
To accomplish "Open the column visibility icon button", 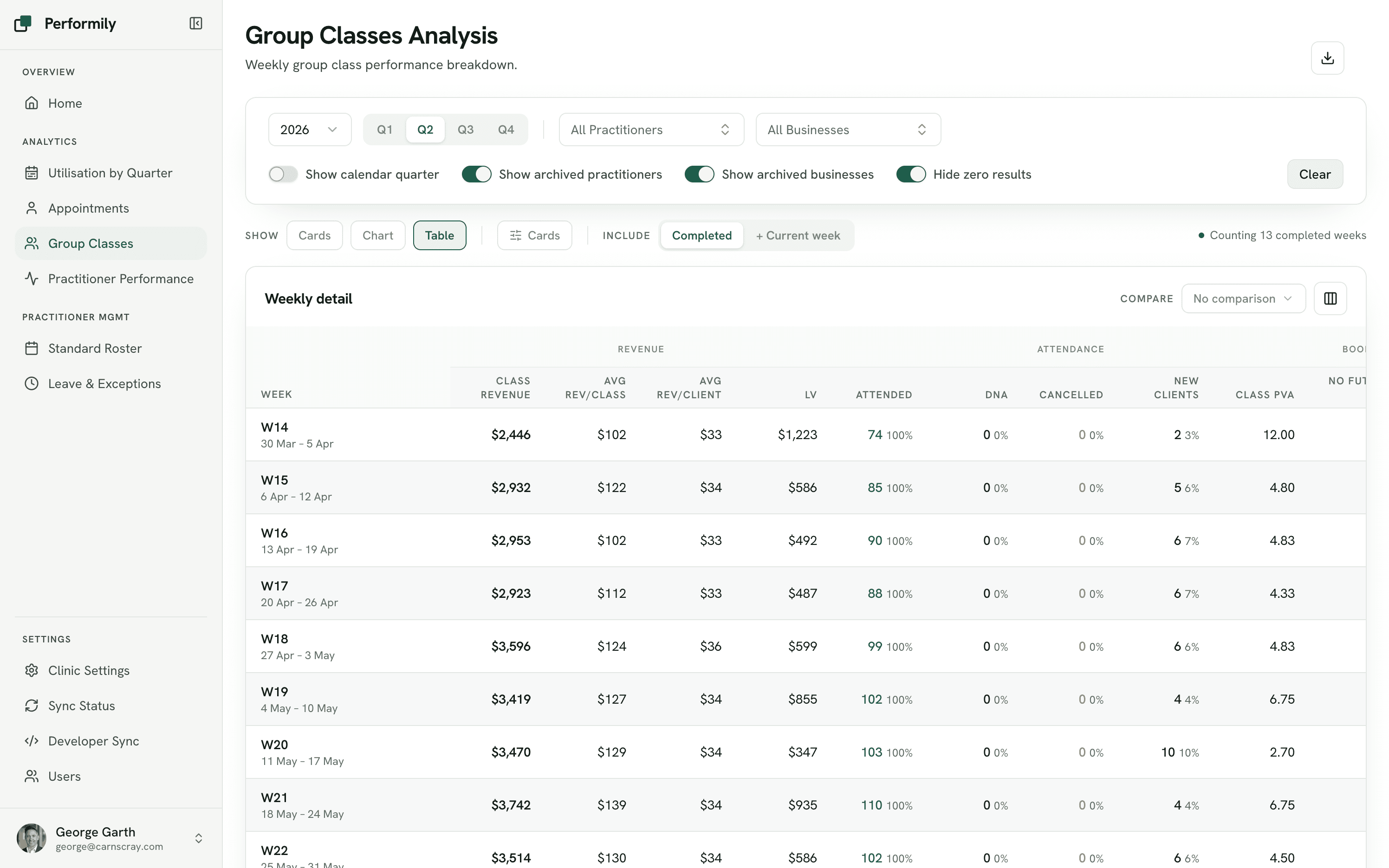I will [1330, 298].
